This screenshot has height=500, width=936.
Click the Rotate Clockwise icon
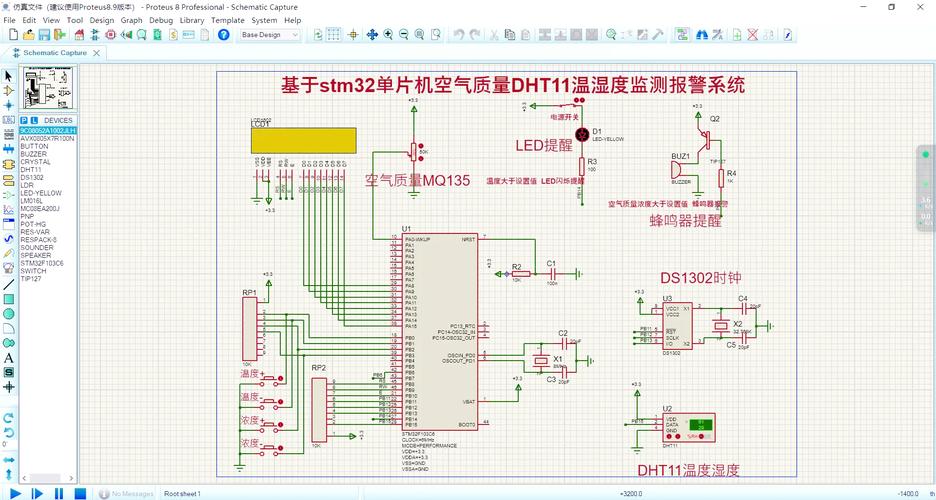(x=8, y=418)
